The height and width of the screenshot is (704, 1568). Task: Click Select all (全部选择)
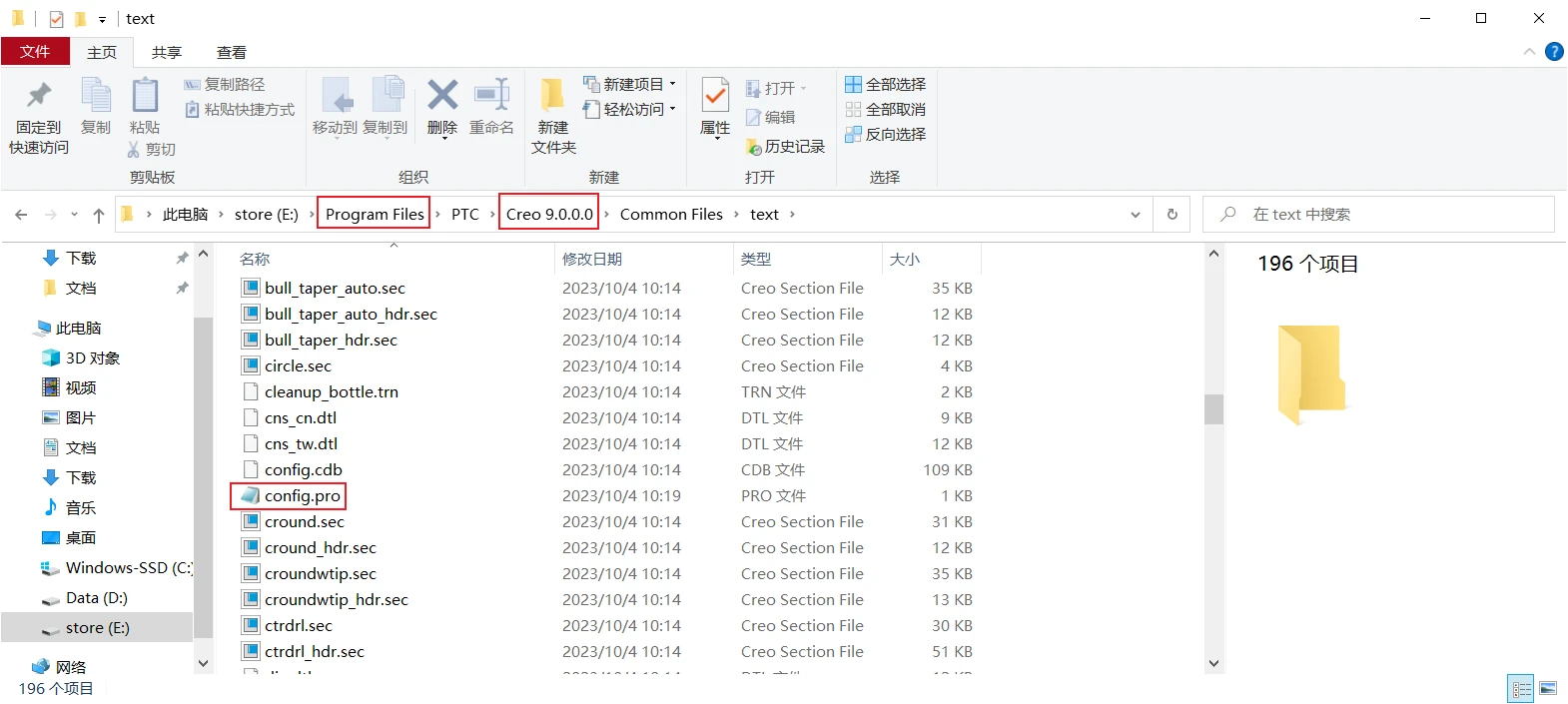(886, 85)
